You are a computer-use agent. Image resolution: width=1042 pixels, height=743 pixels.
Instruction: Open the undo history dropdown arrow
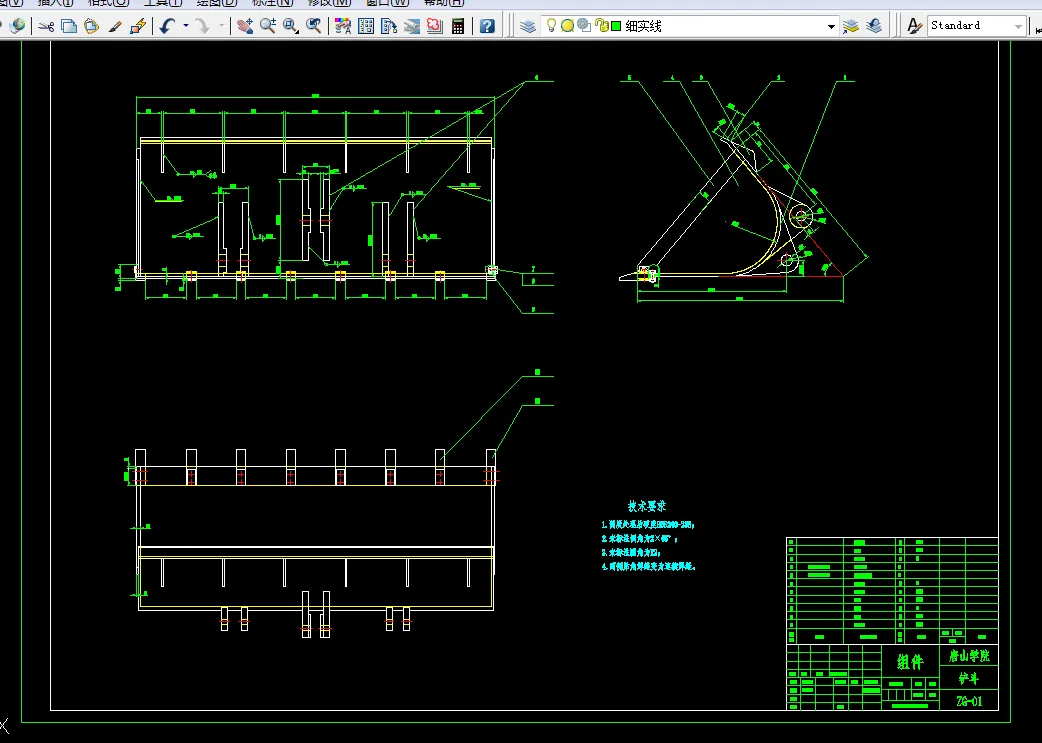[185, 26]
